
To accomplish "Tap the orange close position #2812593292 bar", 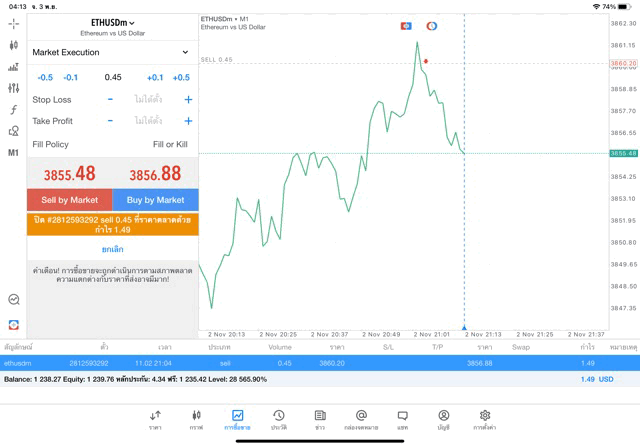I will pyautogui.click(x=112, y=224).
